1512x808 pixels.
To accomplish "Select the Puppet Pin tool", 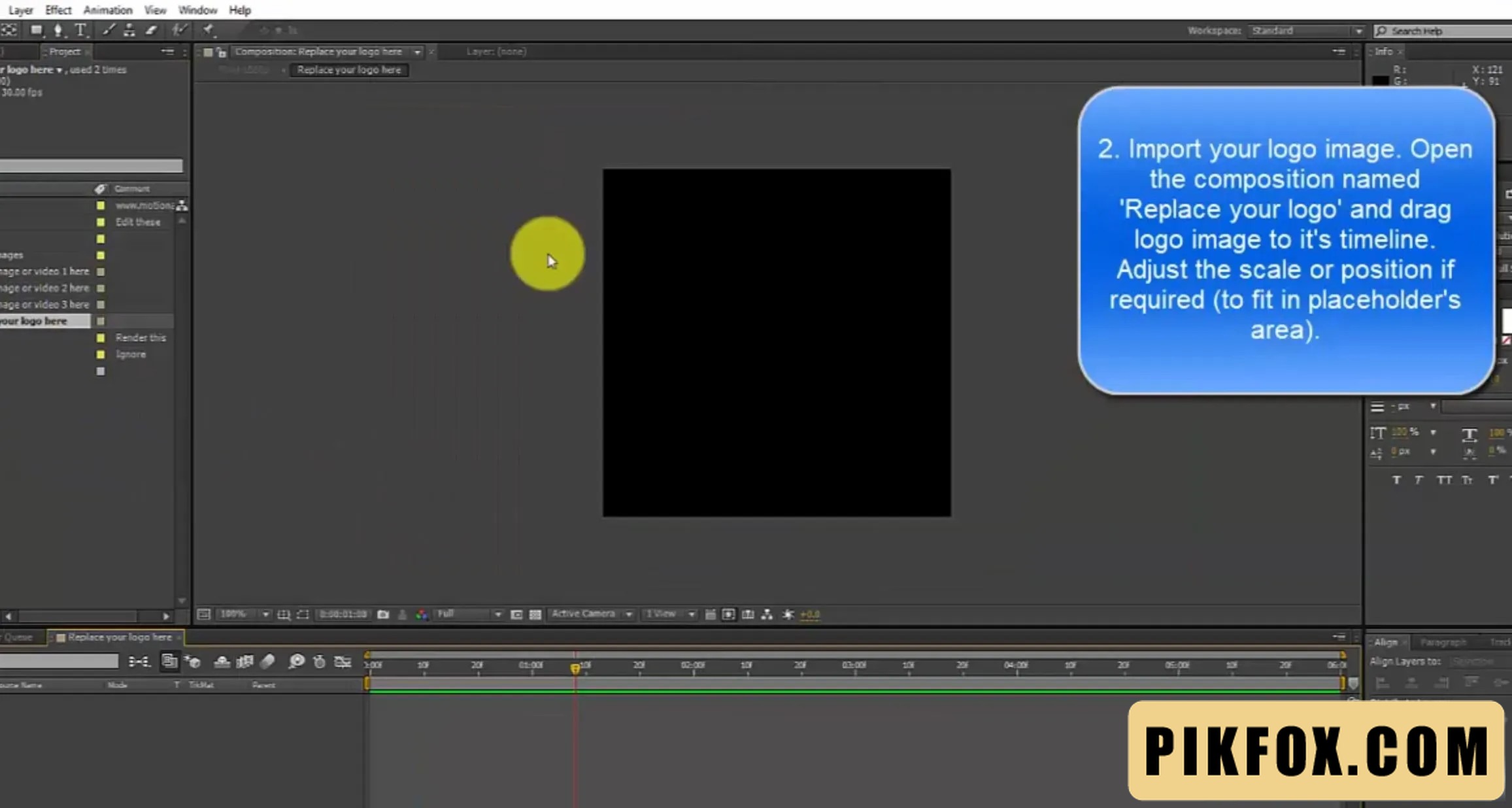I will click(x=208, y=30).
